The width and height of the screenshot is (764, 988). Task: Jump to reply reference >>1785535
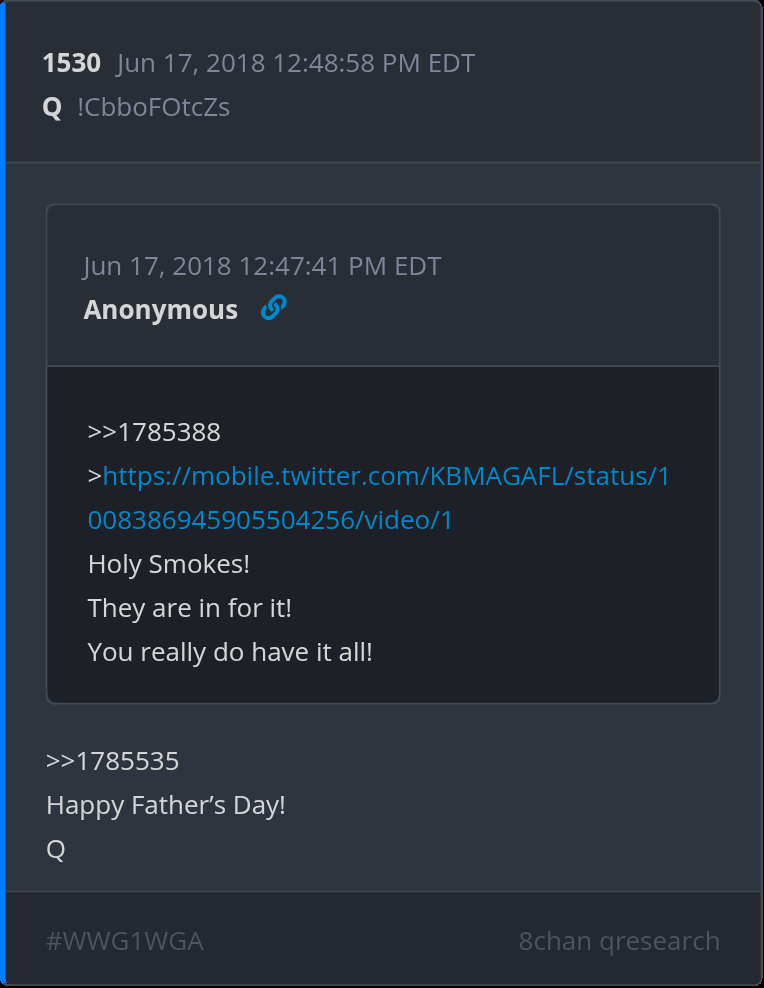click(x=113, y=761)
